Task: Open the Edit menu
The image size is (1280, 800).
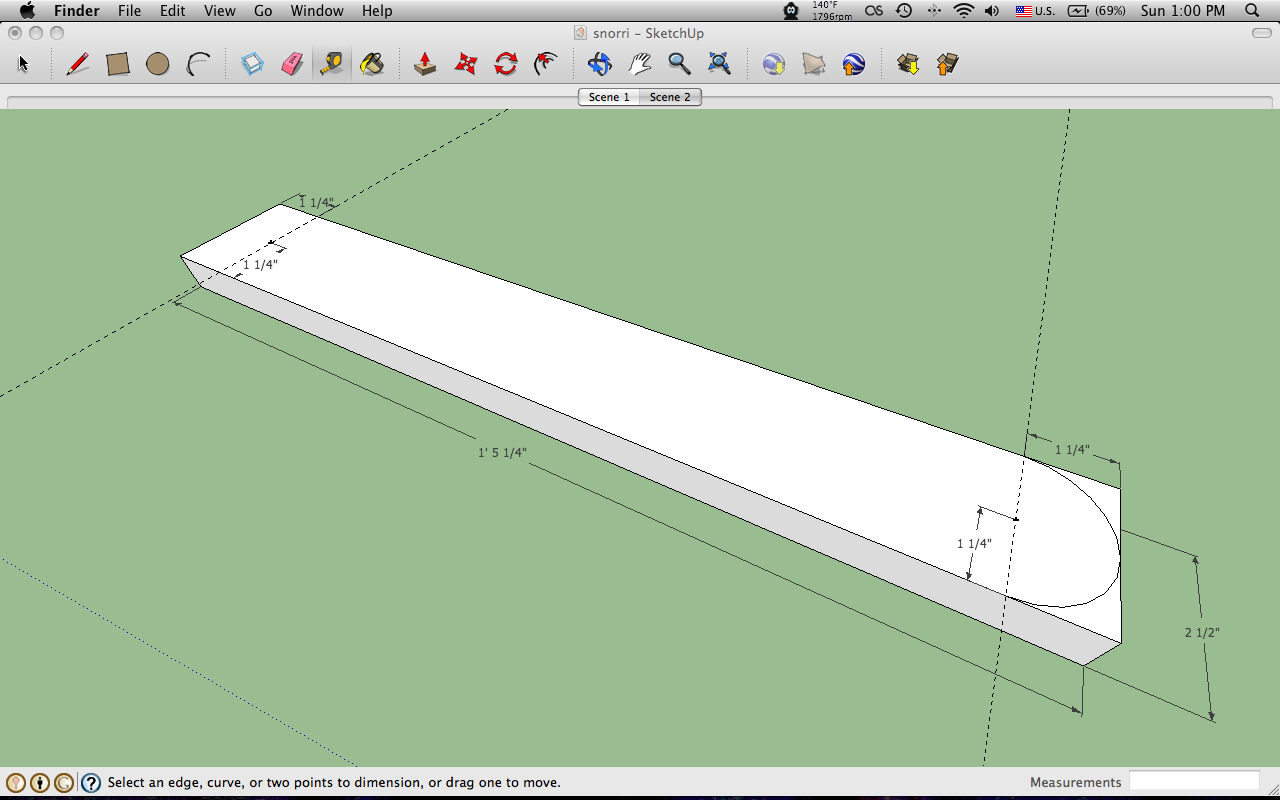Action: point(173,11)
